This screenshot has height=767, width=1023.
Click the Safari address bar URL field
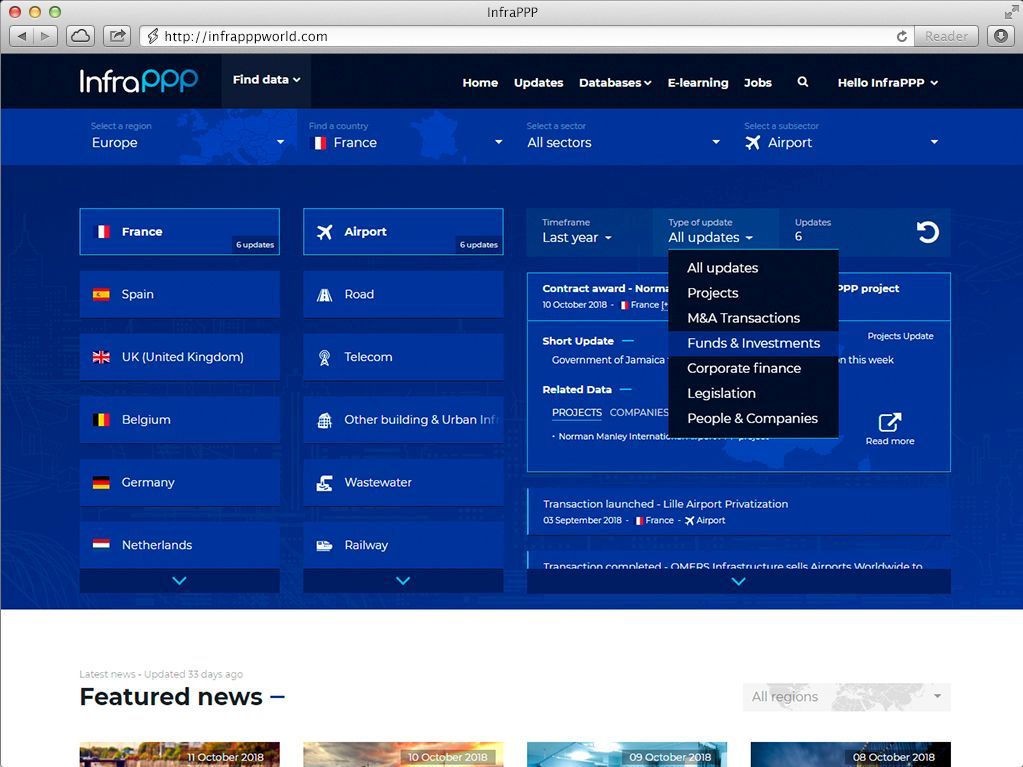tap(520, 36)
